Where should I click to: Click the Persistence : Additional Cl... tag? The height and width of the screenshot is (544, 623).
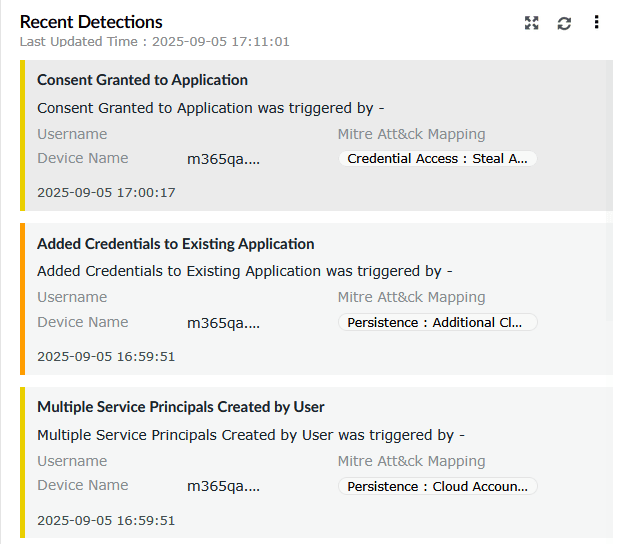(x=437, y=322)
